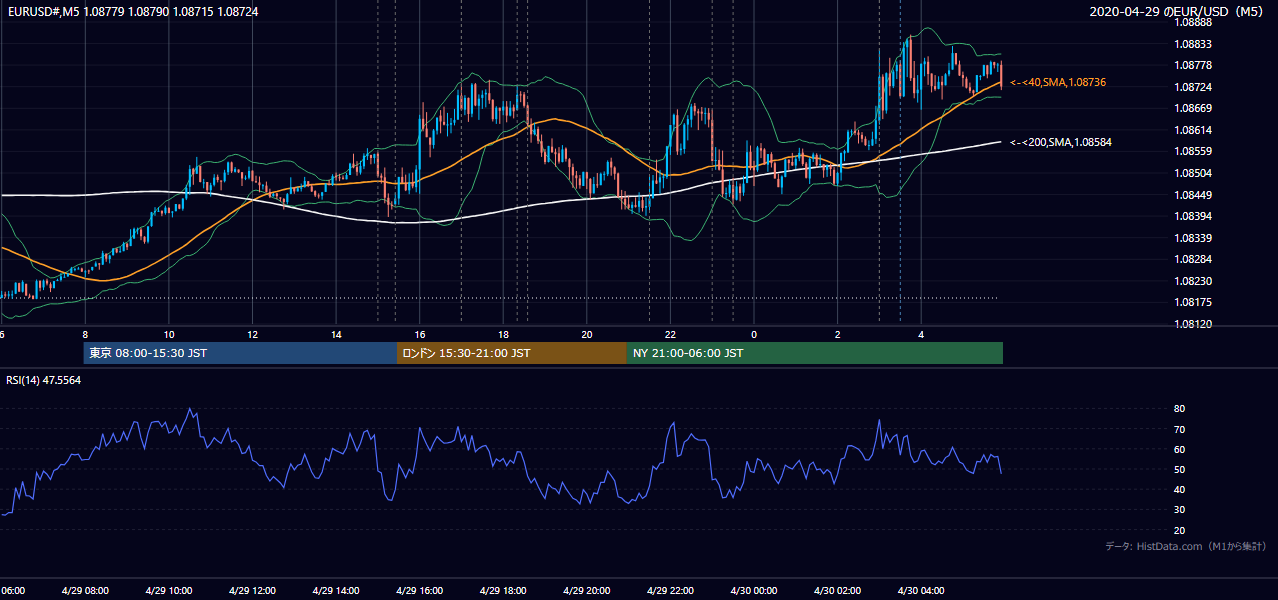
Task: Click price level 1.08284 on the axis
Action: (x=1193, y=259)
